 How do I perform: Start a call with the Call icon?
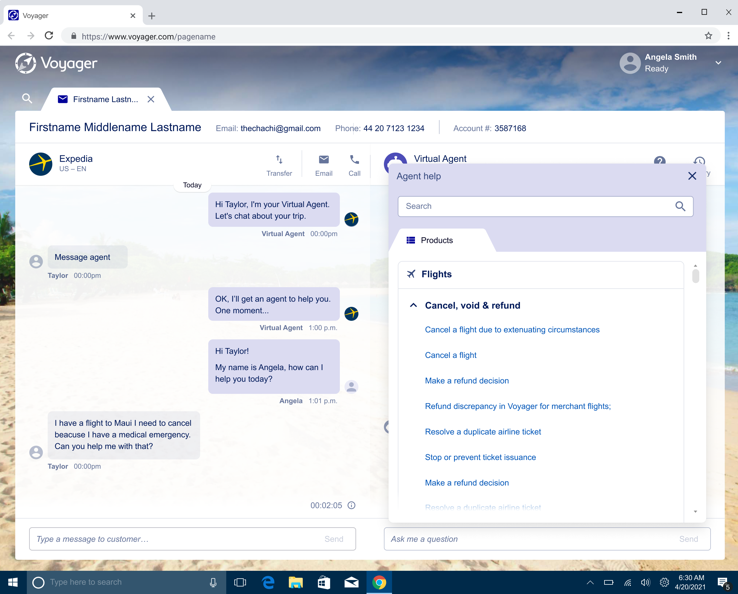[354, 160]
